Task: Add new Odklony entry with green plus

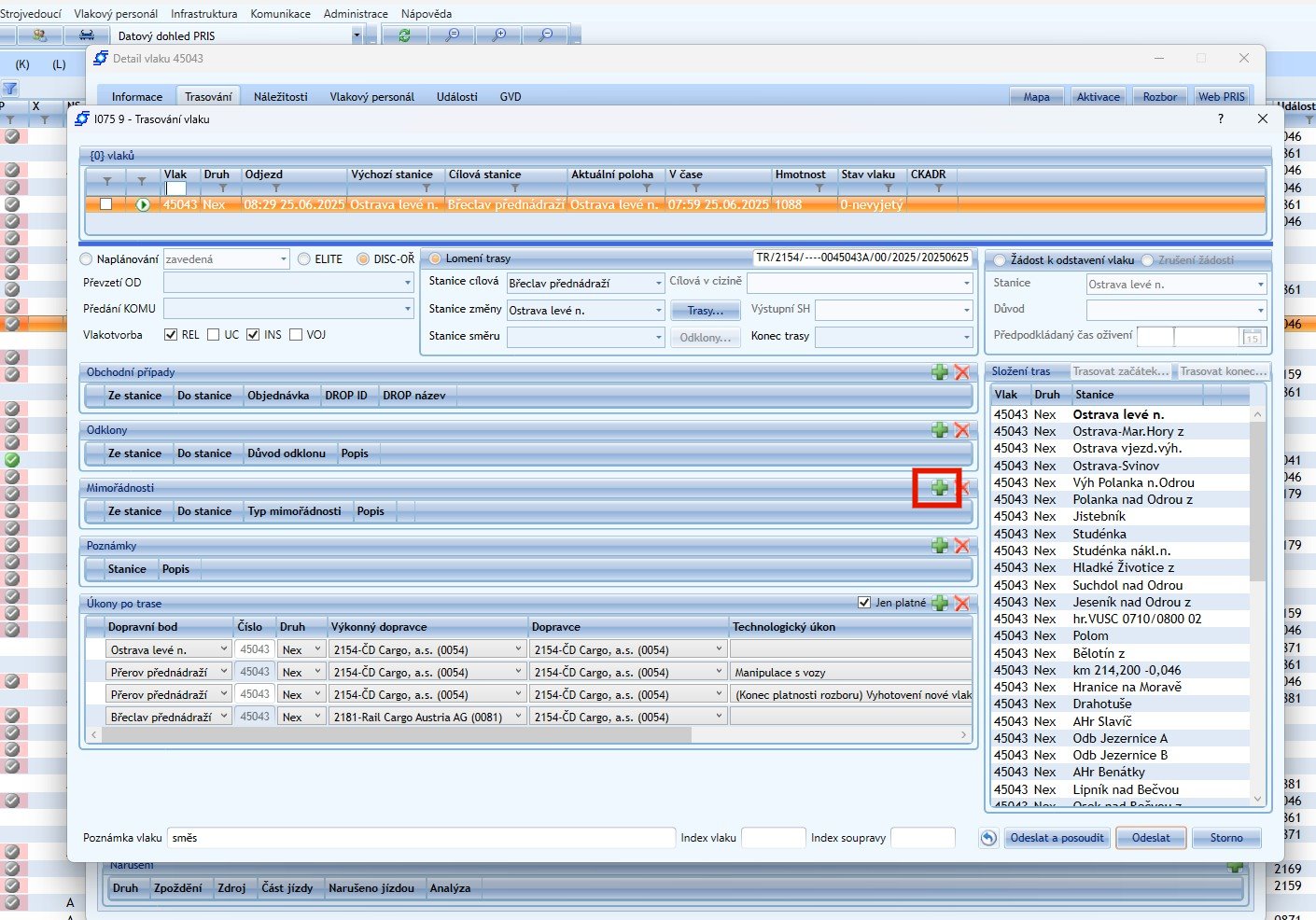Action: tap(939, 430)
